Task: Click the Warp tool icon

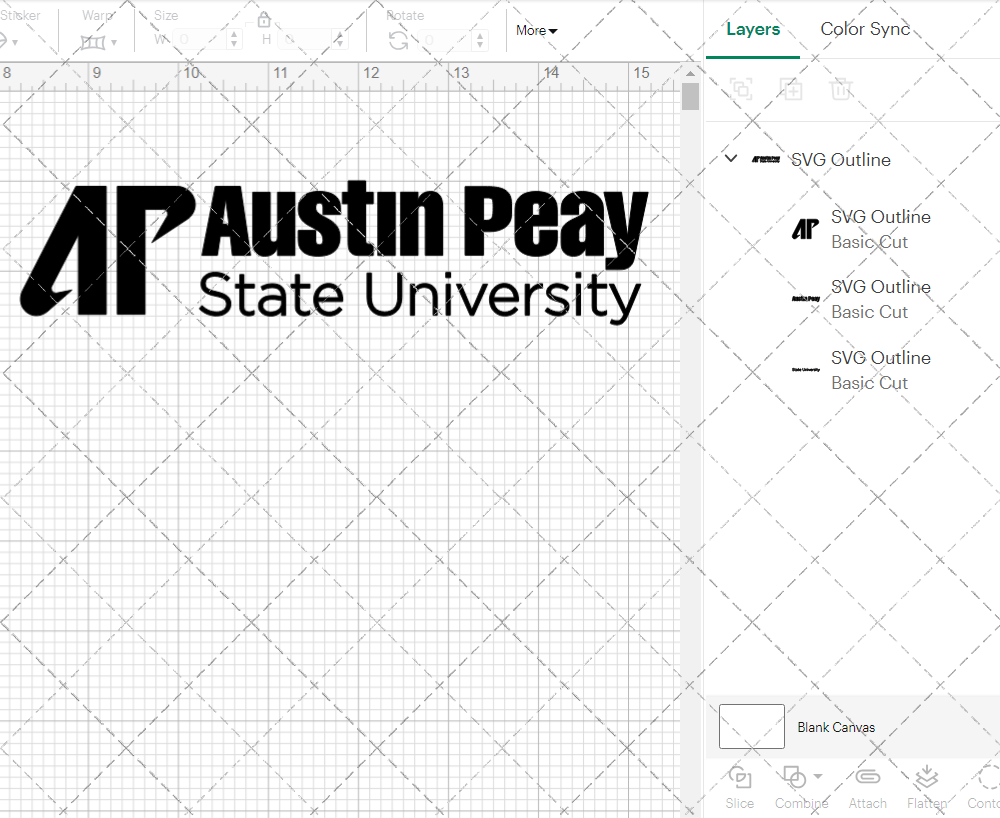Action: click(x=91, y=42)
